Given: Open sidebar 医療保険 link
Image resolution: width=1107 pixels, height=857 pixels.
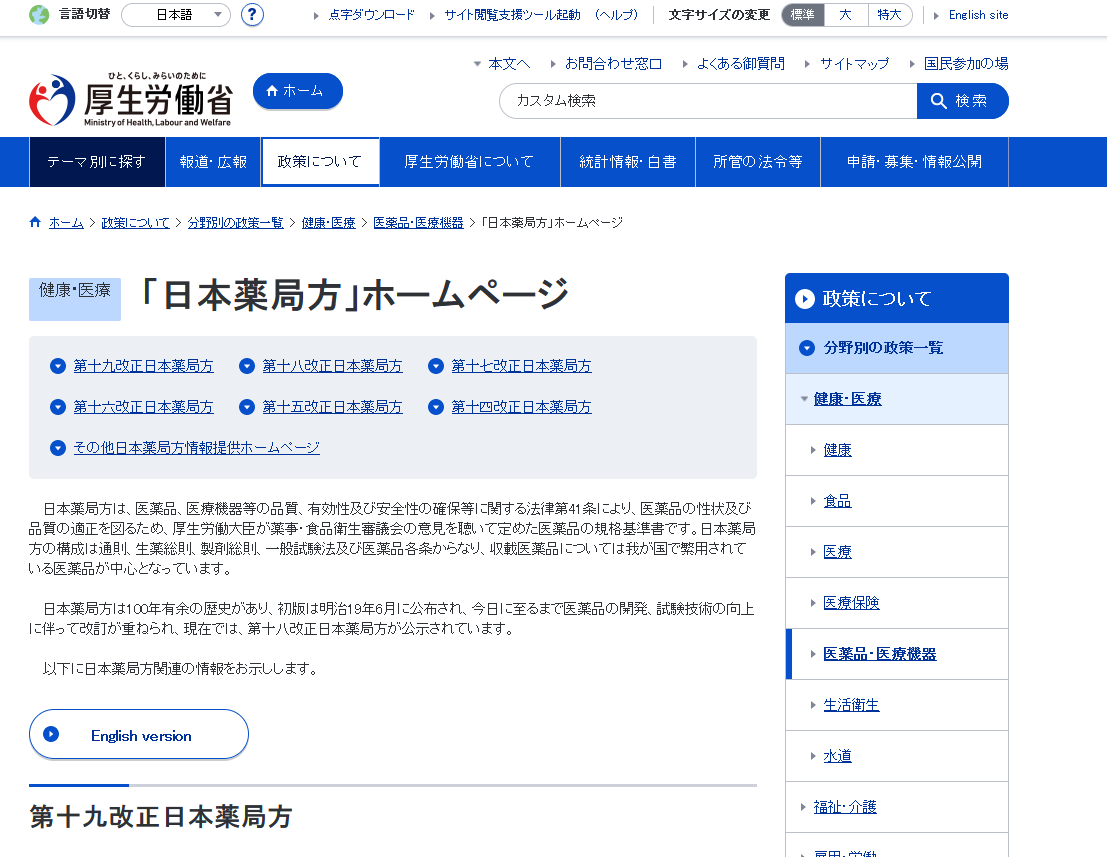Looking at the screenshot, I should click(851, 603).
